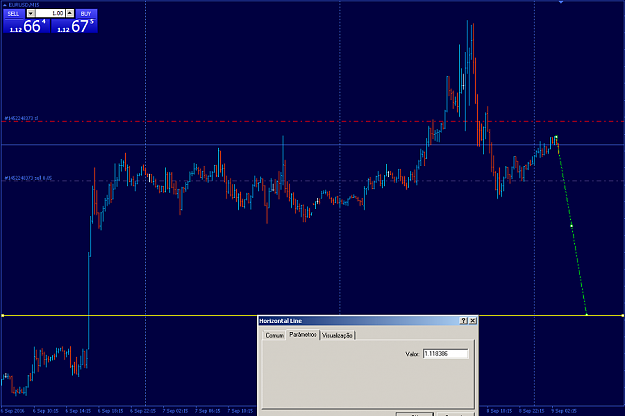Click the 1.00 volume input field
This screenshot has height=416, width=625.
[x=50, y=14]
